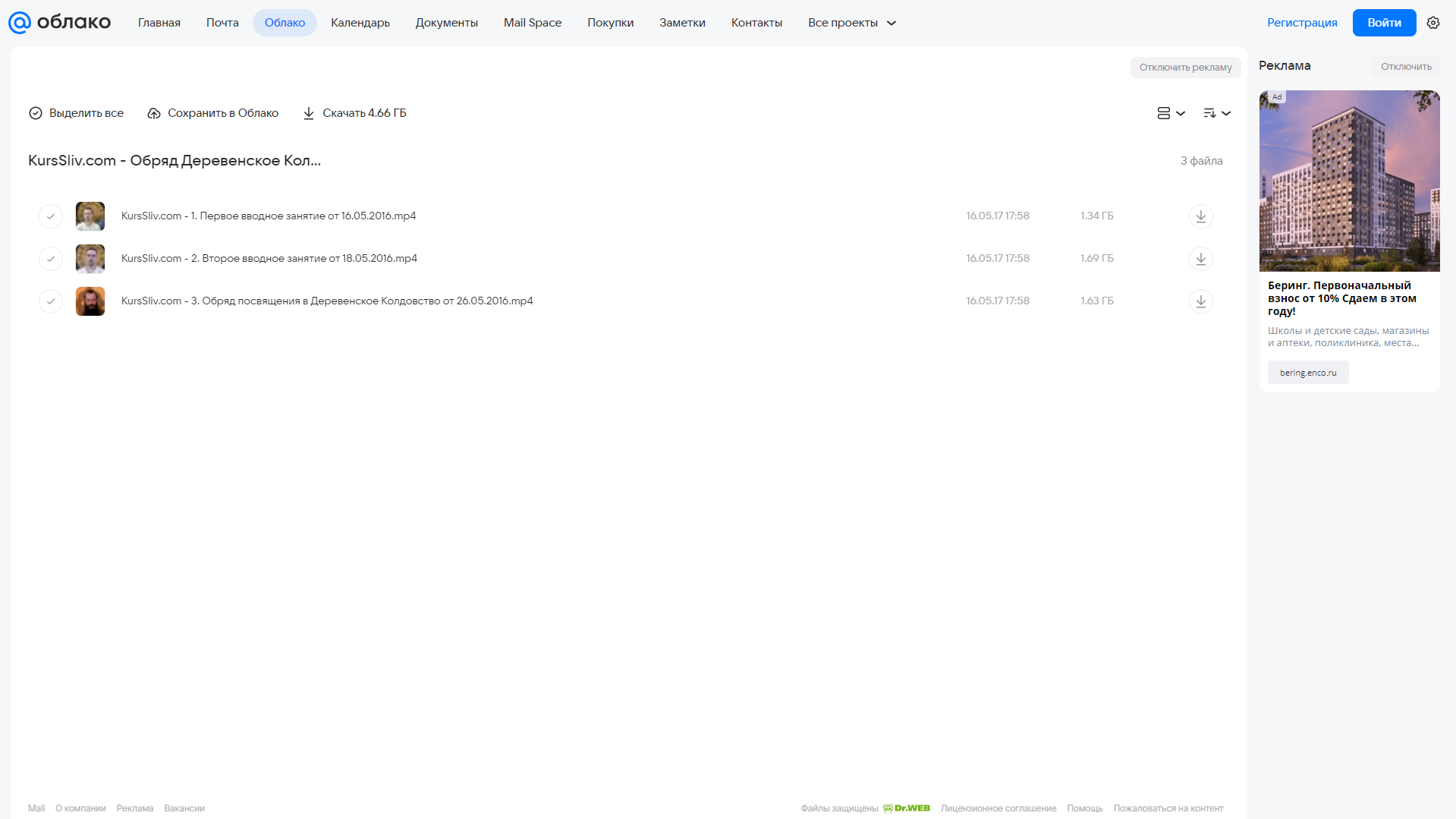Check the third file's selection circle
This screenshot has height=819, width=1456.
click(x=51, y=301)
